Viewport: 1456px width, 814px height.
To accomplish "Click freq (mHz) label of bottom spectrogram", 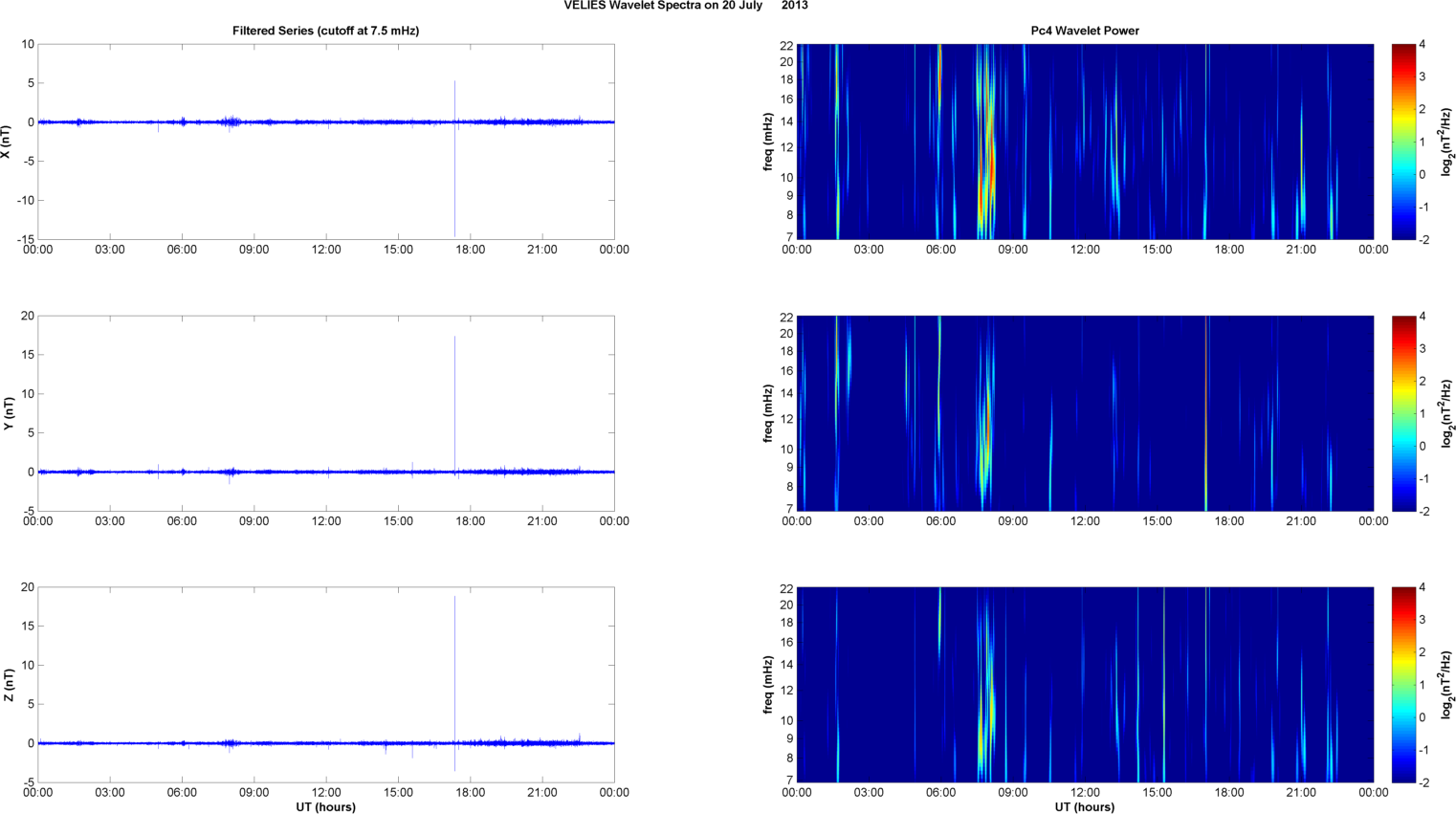I will coord(768,685).
